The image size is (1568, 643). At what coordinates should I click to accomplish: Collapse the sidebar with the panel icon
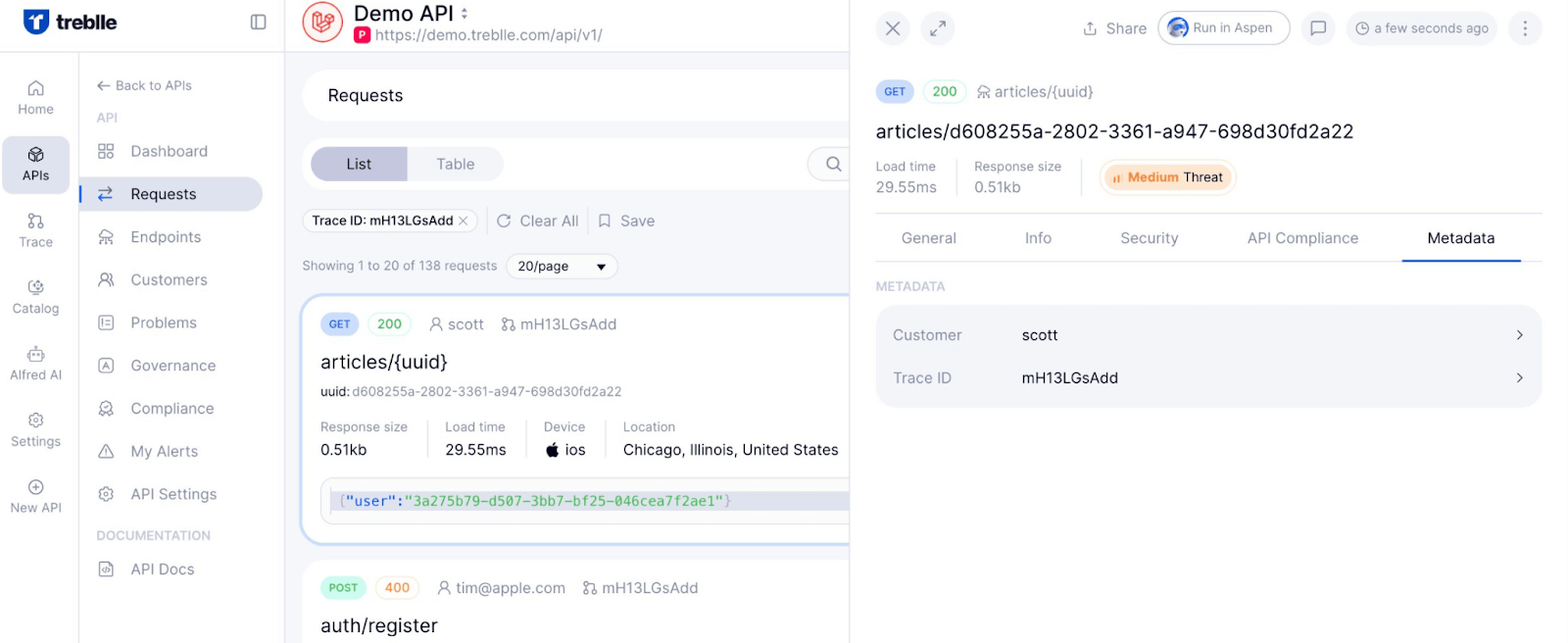[x=258, y=22]
